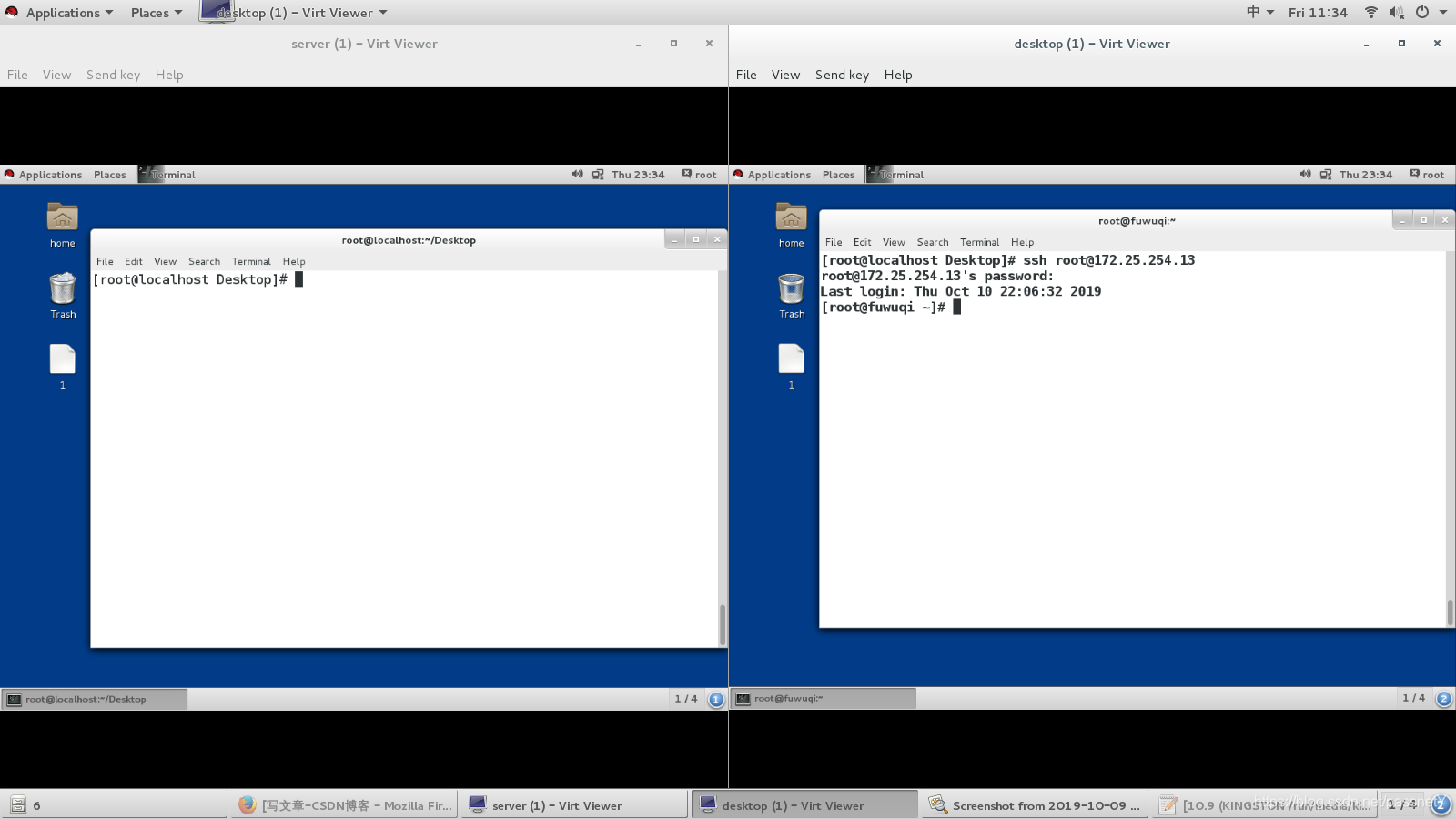
Task: Open Screenshot from 2019-10-09 taskbar item
Action: 1035,805
